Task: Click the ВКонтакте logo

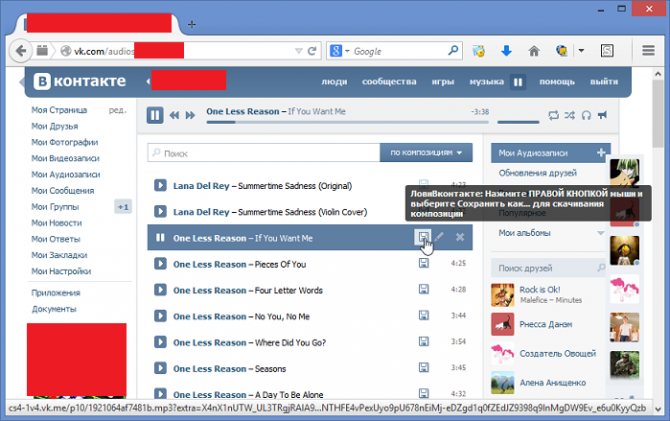Action: point(80,81)
